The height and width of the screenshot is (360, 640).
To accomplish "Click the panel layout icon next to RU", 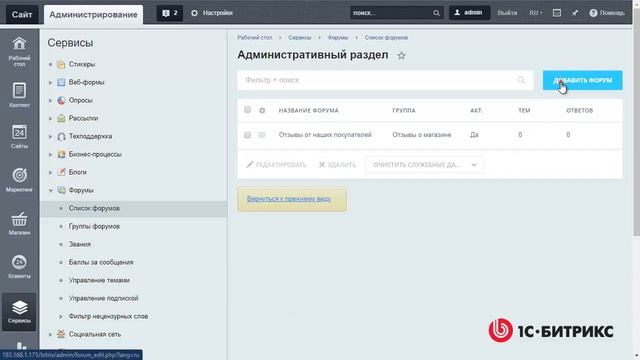I will coord(557,13).
